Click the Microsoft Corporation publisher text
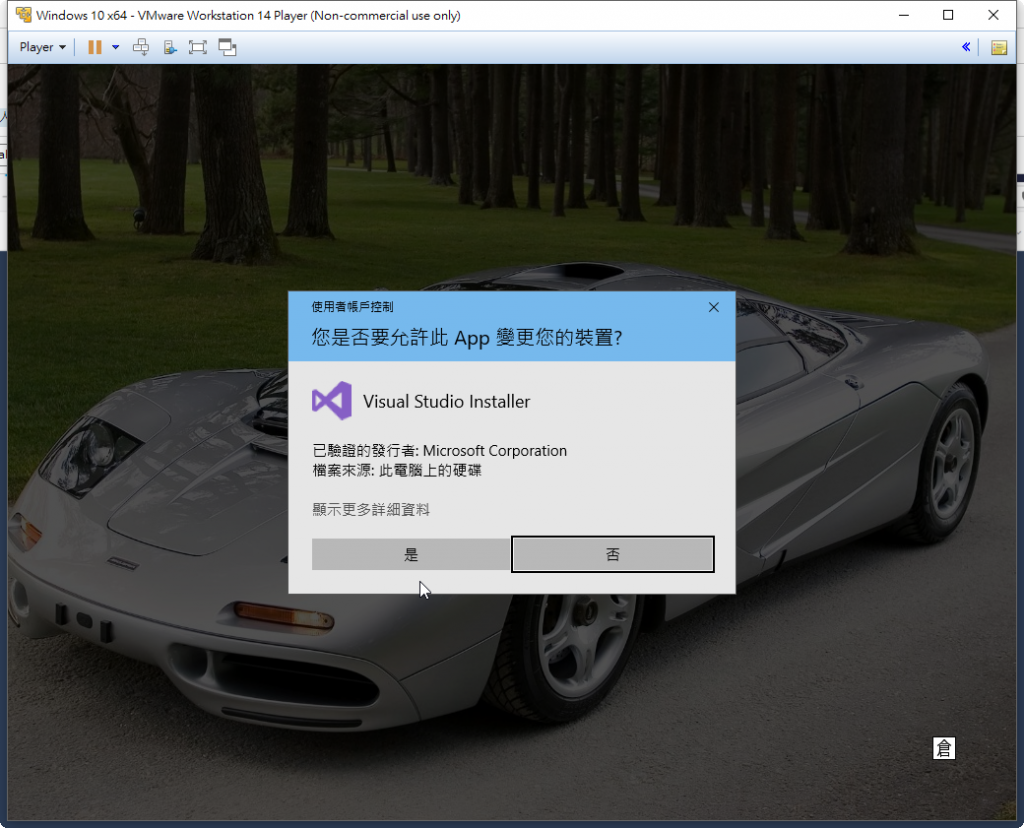Image resolution: width=1024 pixels, height=828 pixels. [495, 451]
